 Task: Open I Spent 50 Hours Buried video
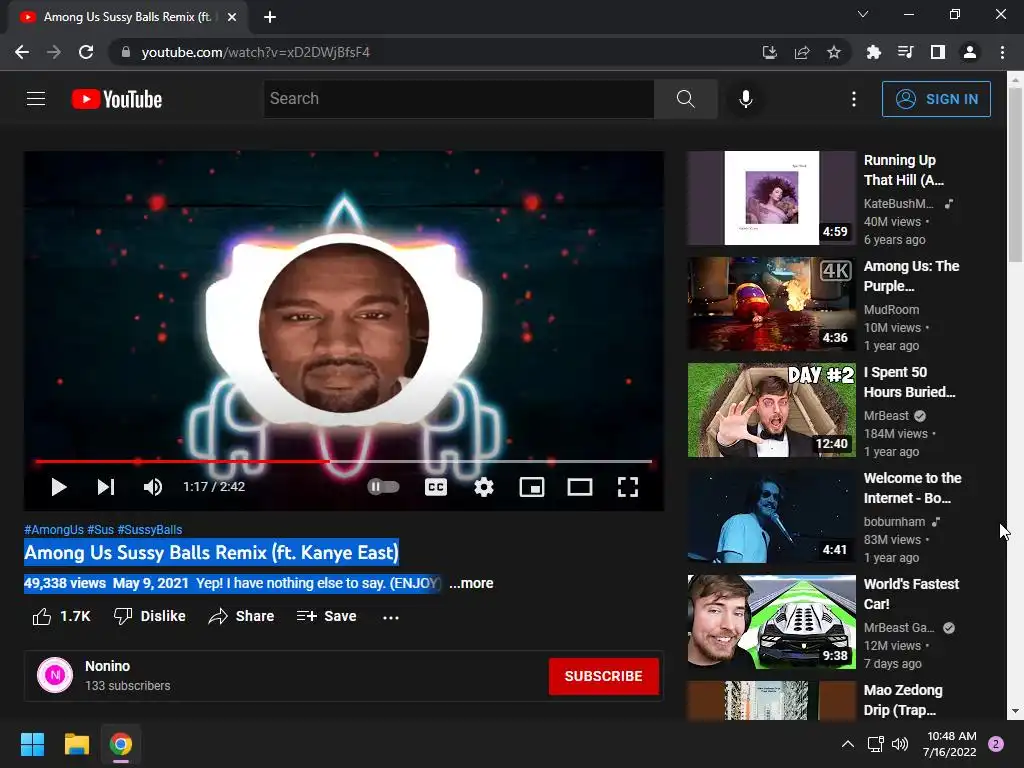771,409
